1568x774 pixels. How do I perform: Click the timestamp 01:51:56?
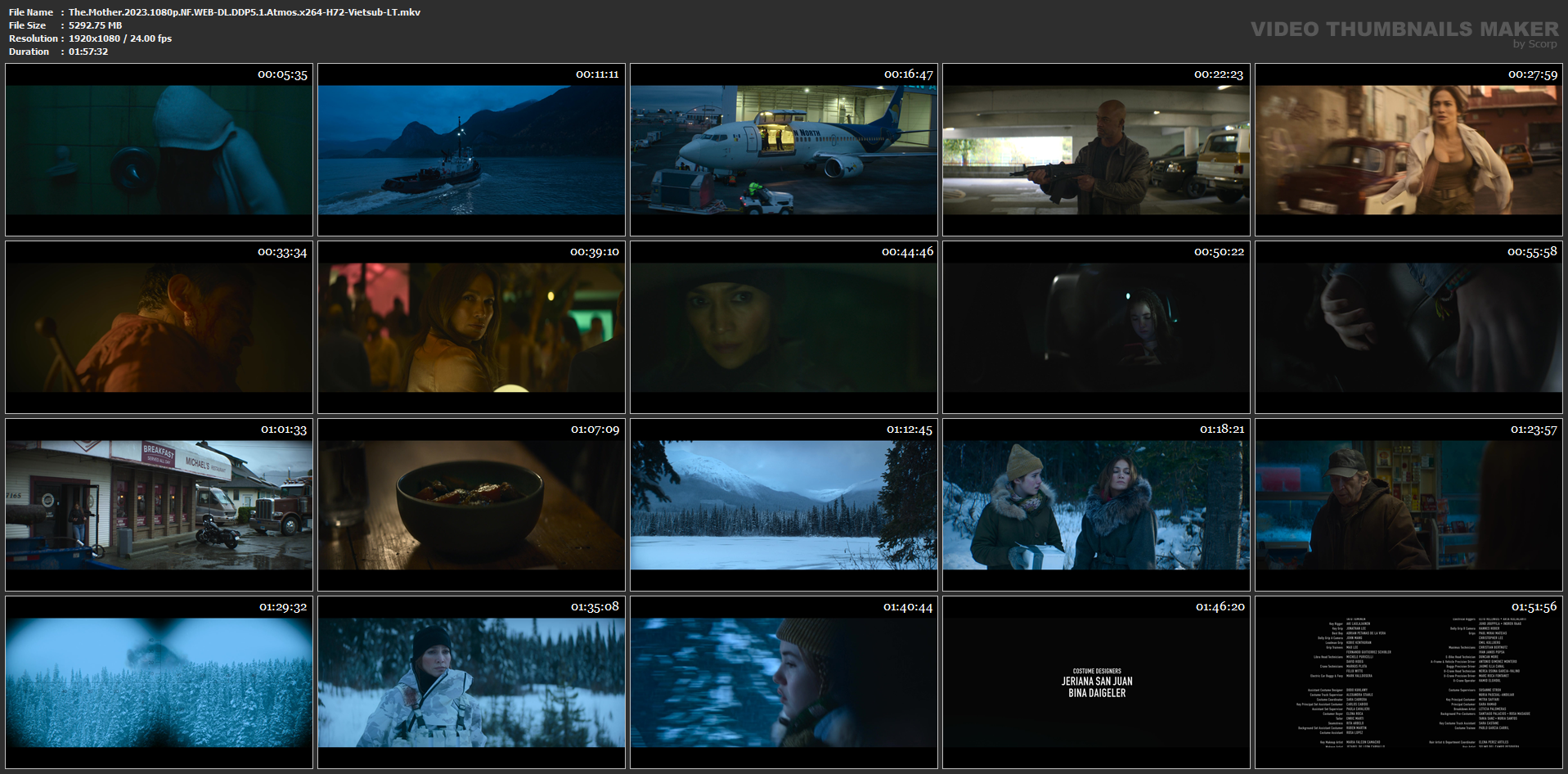coord(1534,607)
